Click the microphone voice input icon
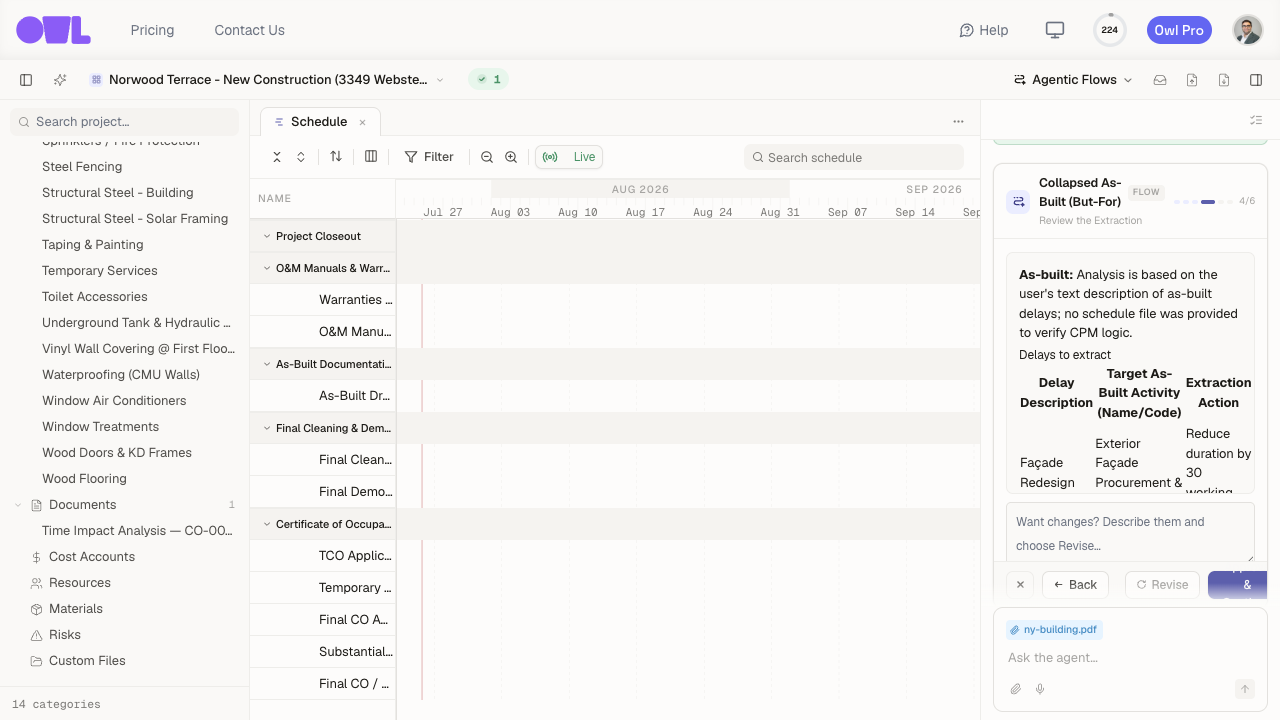Screen dimensions: 1280x720 coord(1040,689)
